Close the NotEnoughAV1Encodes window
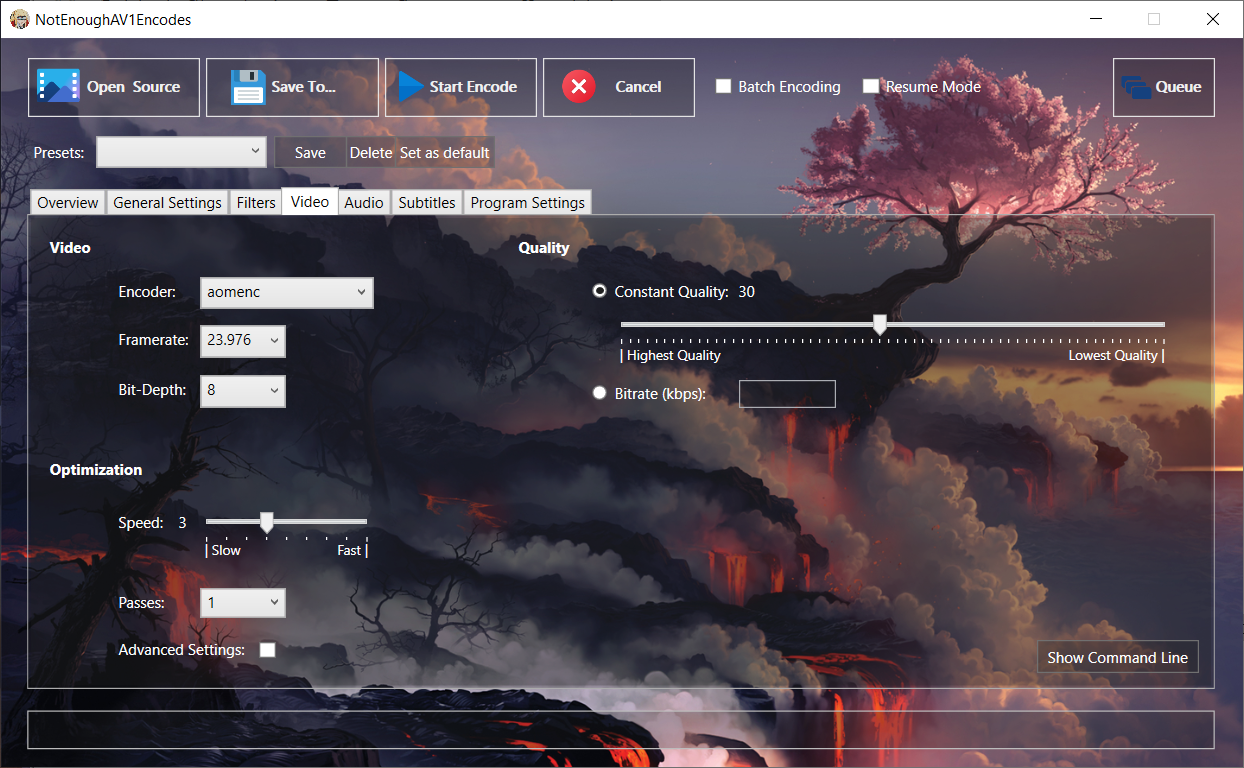The image size is (1244, 768). [1212, 19]
